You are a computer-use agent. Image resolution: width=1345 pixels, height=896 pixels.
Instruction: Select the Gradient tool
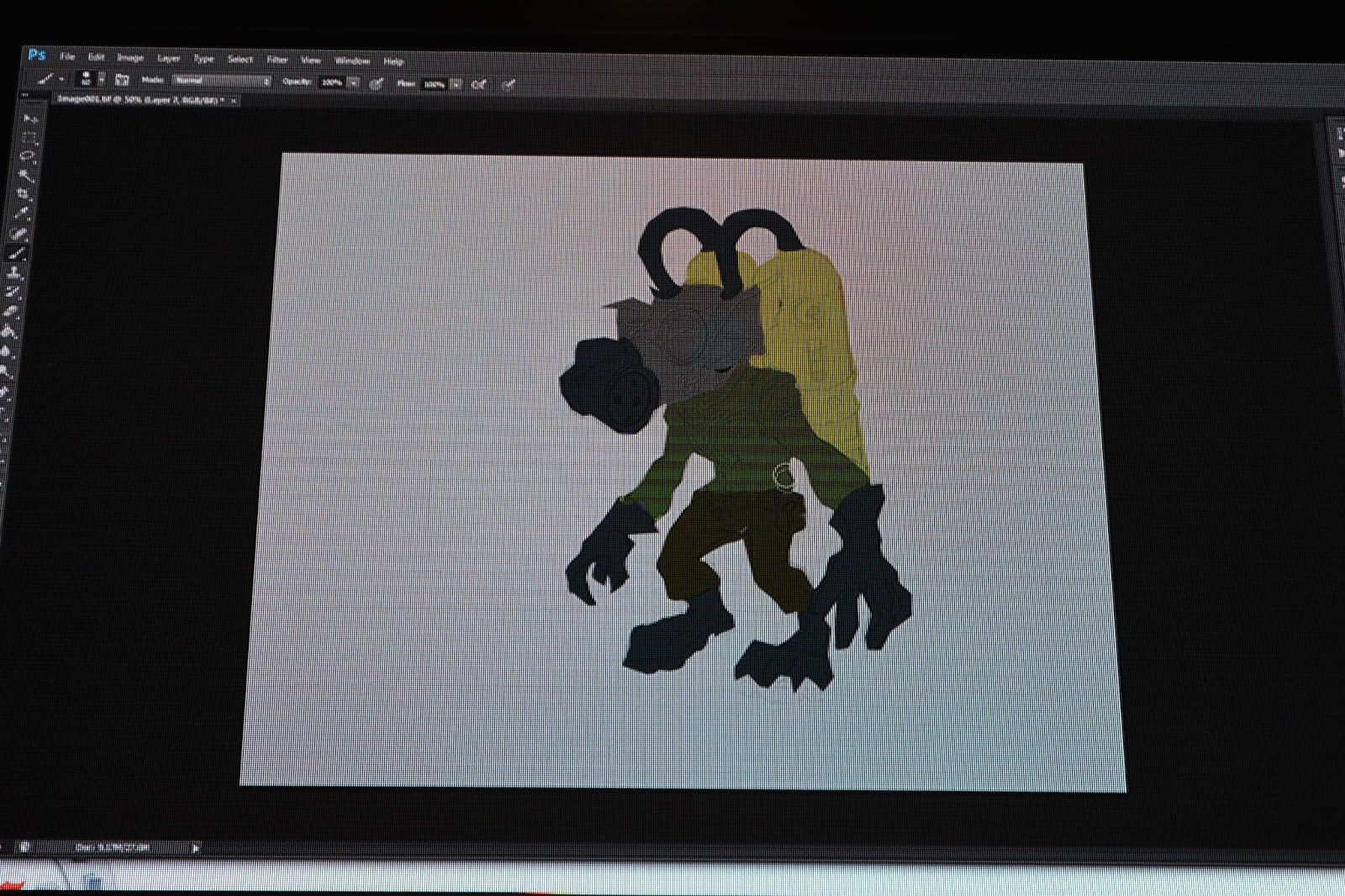coord(9,330)
